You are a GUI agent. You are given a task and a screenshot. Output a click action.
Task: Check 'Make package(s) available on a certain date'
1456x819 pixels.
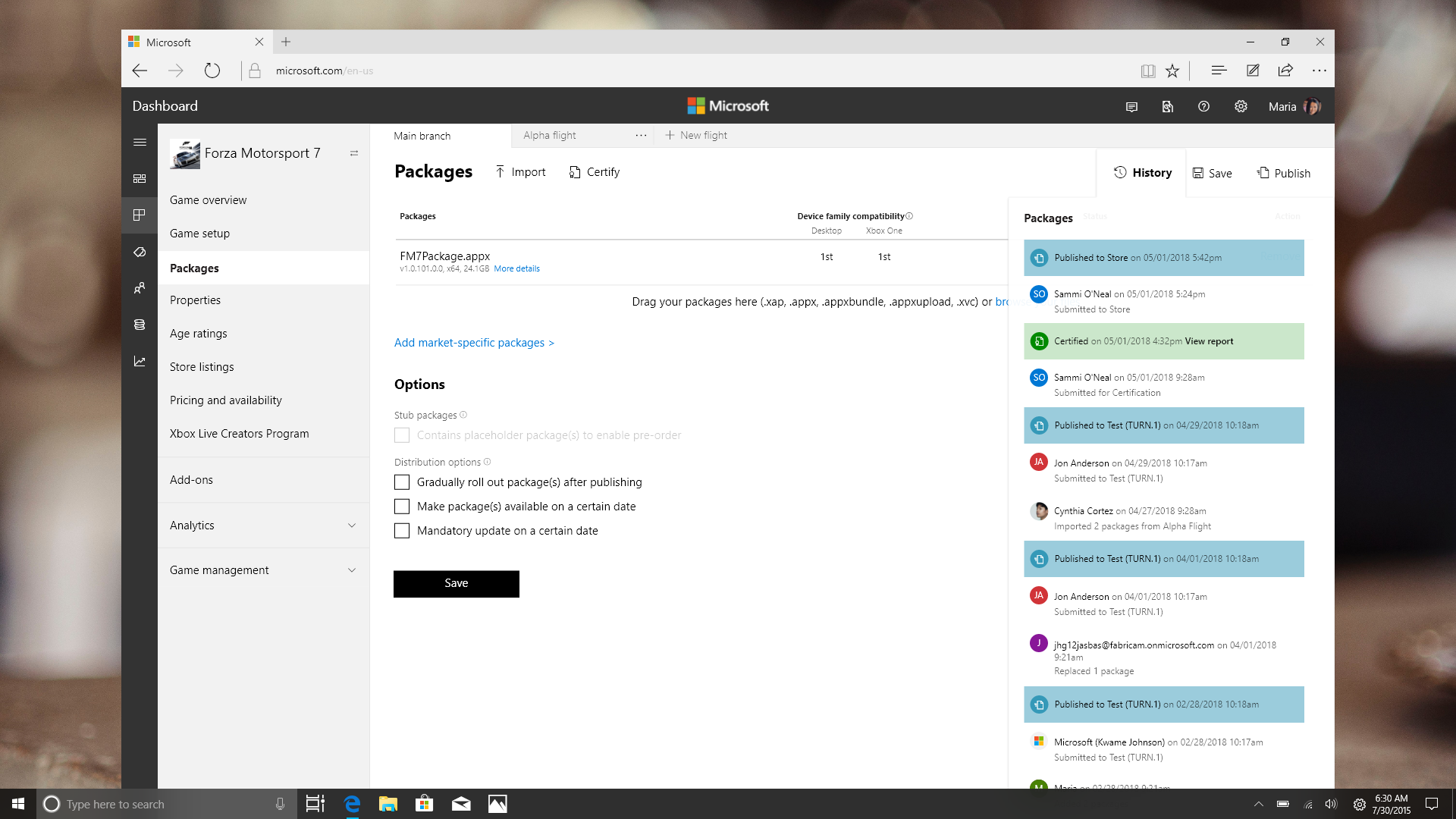pyautogui.click(x=402, y=507)
